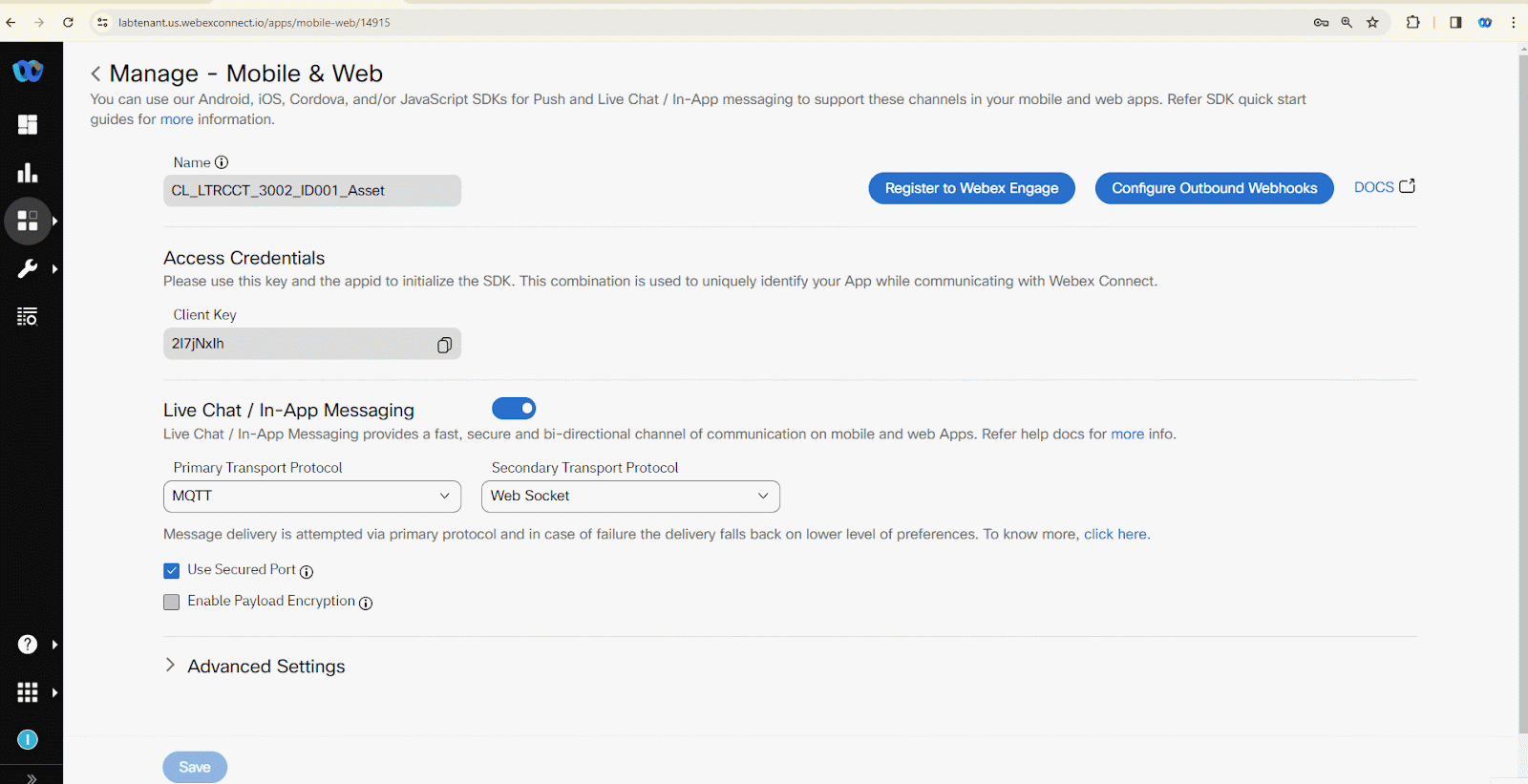This screenshot has height=784, width=1528.
Task: Bookmark page with star icon
Action: tap(1372, 22)
